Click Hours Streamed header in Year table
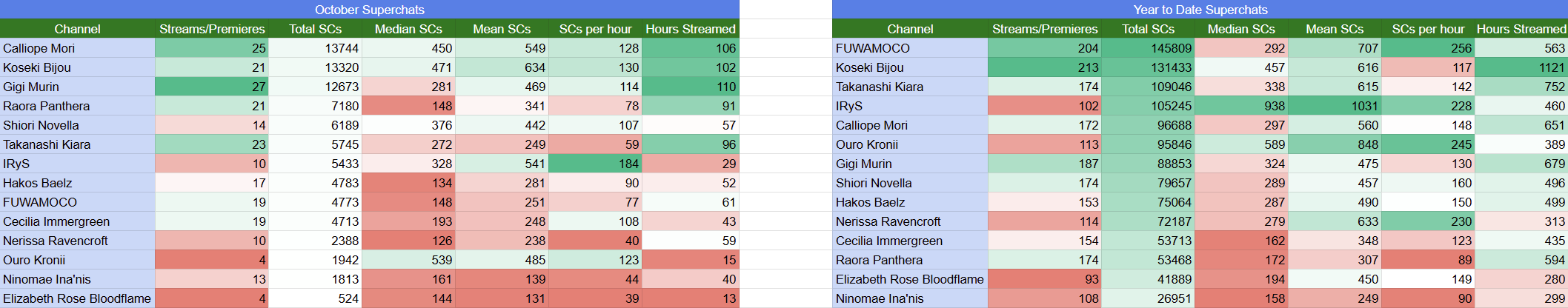Screen dimensions: 1568x308 point(1521,29)
